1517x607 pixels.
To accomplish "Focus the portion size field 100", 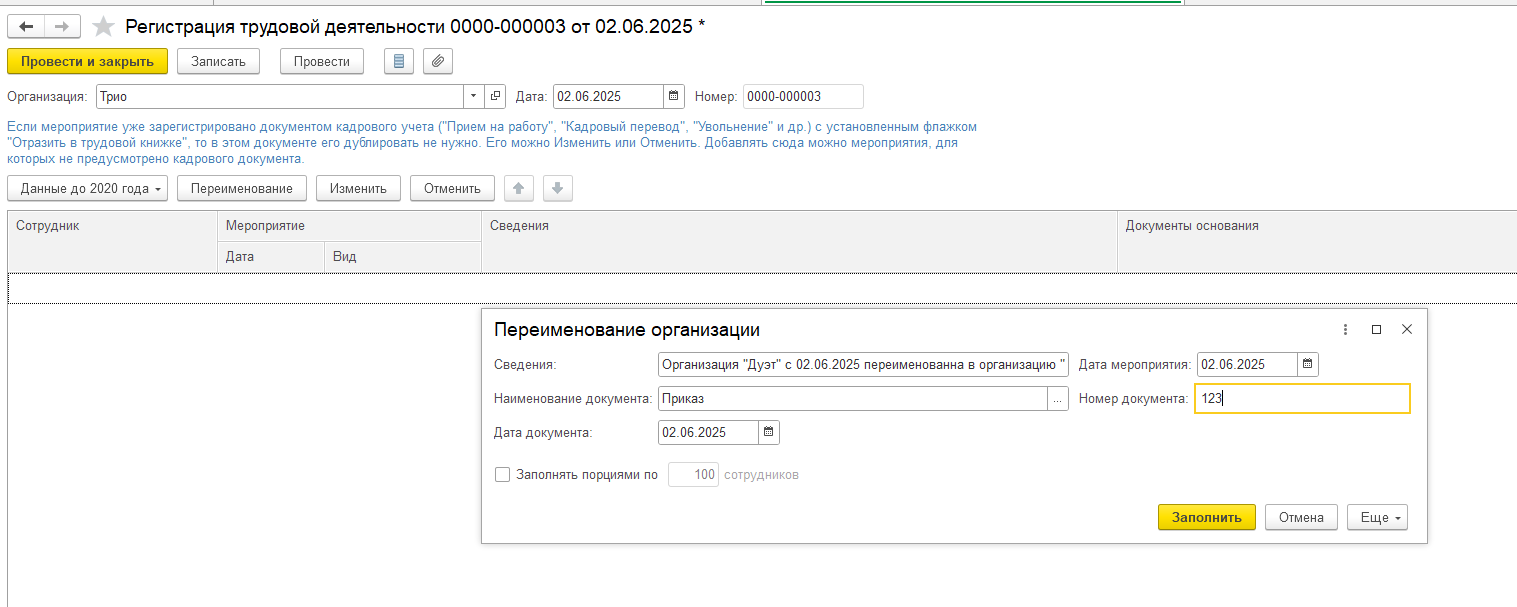I will (693, 475).
